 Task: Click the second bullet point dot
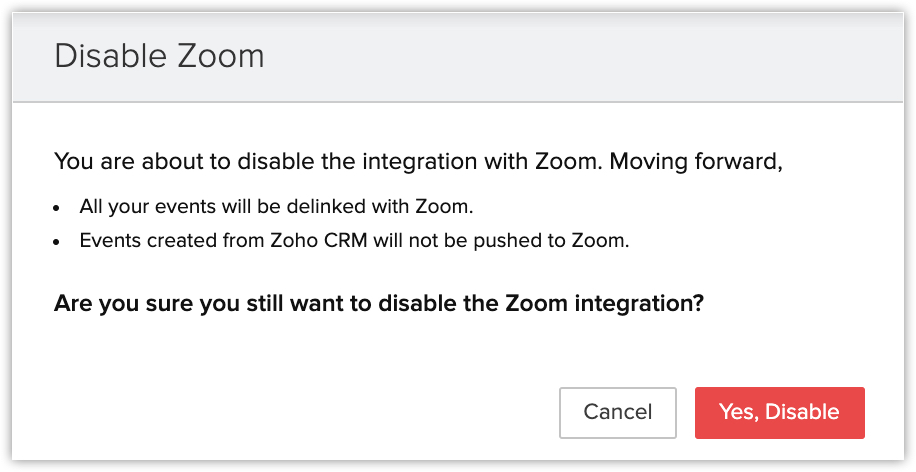(x=58, y=242)
